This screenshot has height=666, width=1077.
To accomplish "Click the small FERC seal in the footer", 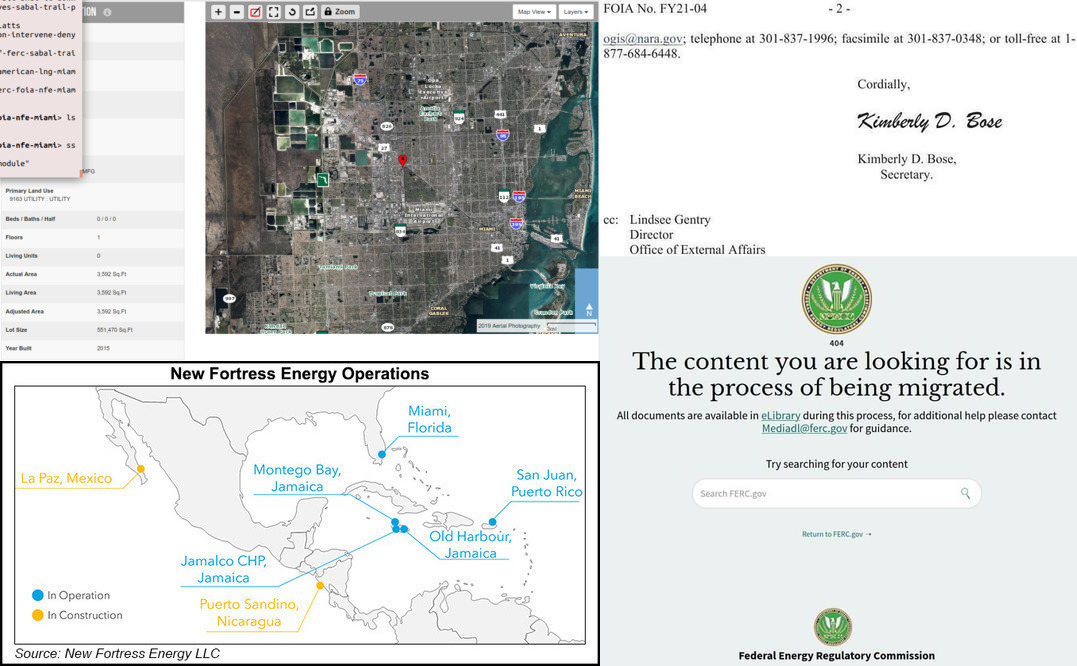I will click(x=833, y=627).
